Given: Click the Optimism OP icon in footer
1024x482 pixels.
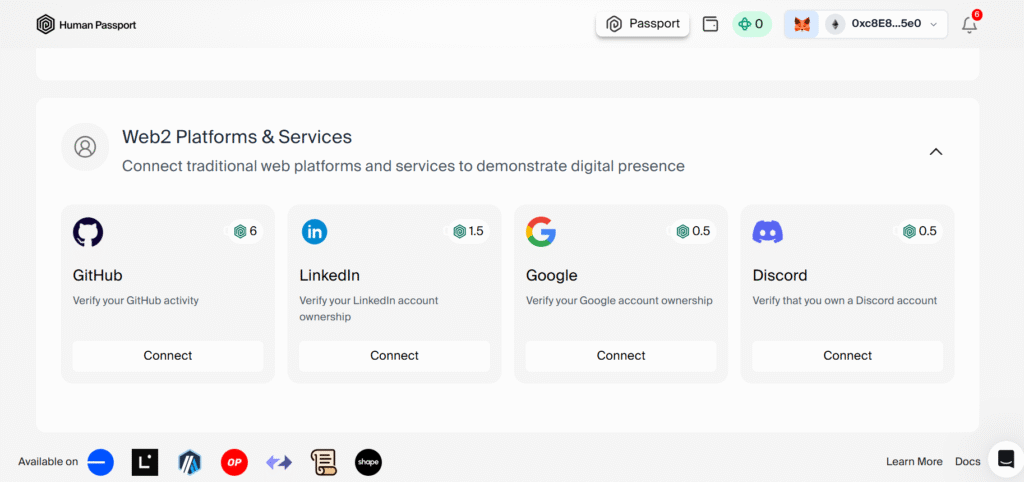Looking at the screenshot, I should 234,462.
